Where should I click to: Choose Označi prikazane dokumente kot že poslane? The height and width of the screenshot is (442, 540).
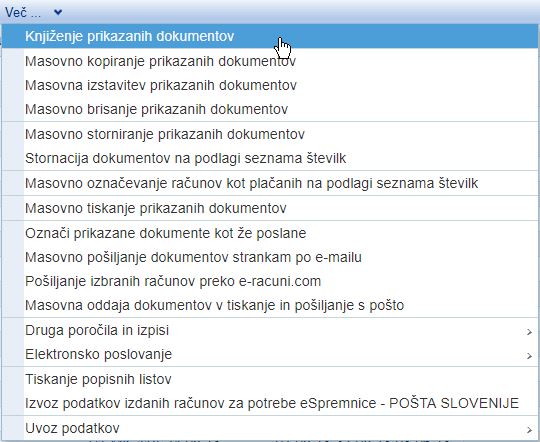270,233
